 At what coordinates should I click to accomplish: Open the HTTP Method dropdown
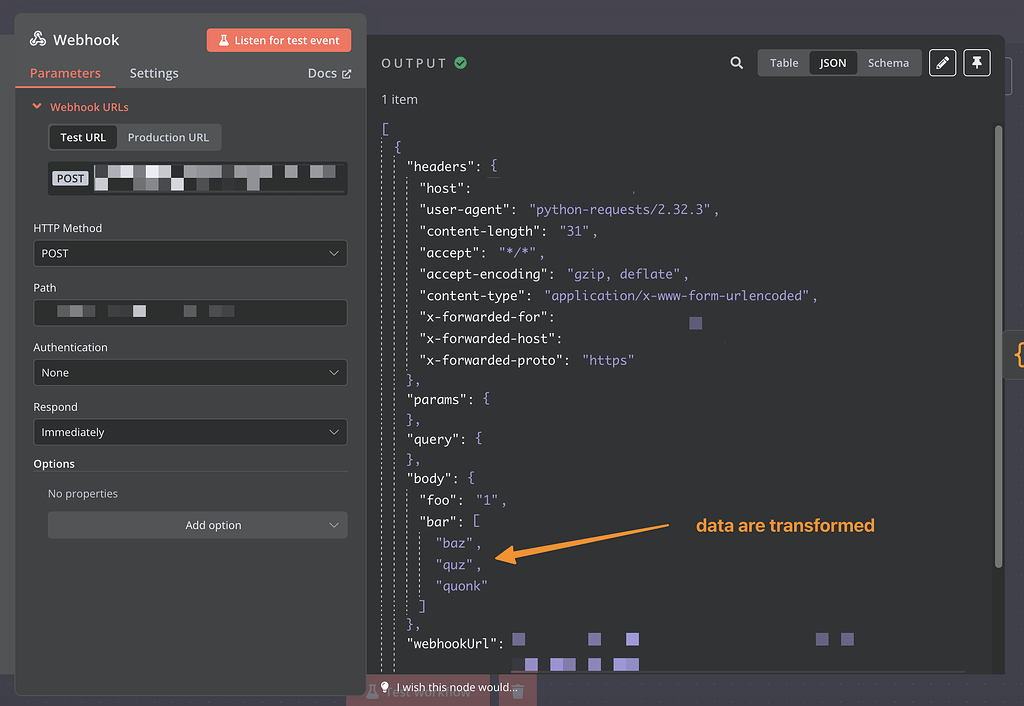(x=190, y=253)
